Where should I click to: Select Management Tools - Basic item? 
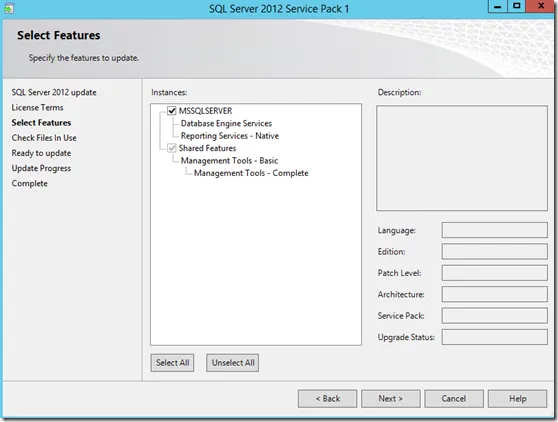click(x=229, y=161)
